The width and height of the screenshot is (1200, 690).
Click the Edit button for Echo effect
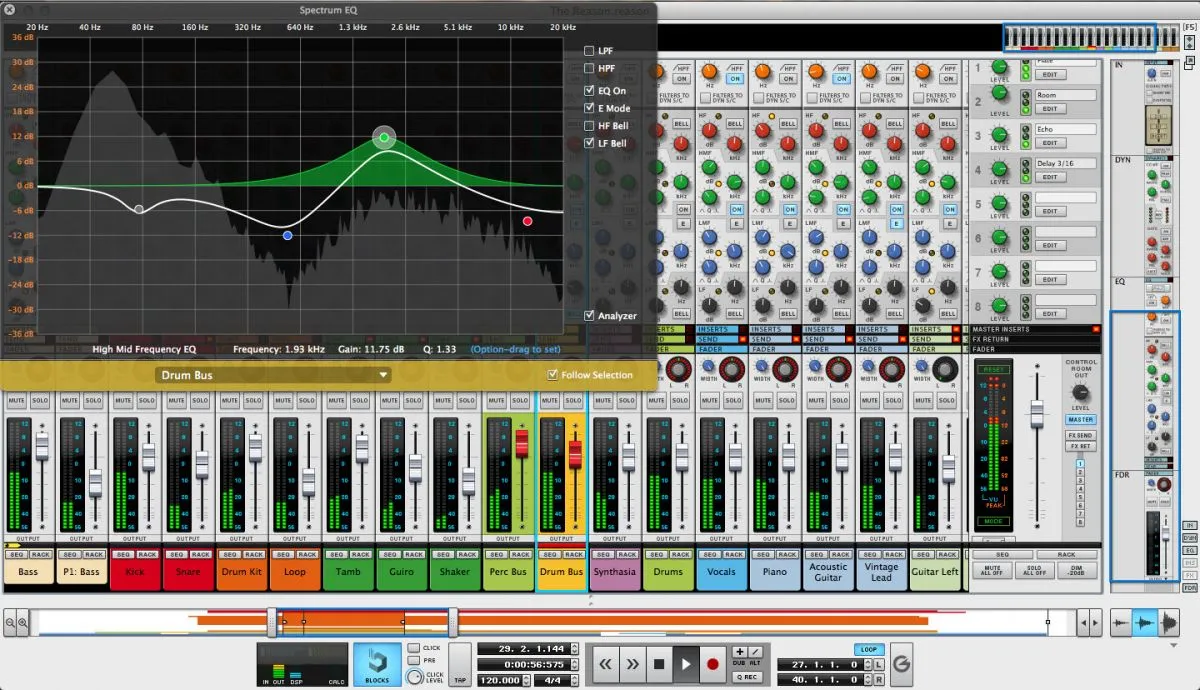1049,142
